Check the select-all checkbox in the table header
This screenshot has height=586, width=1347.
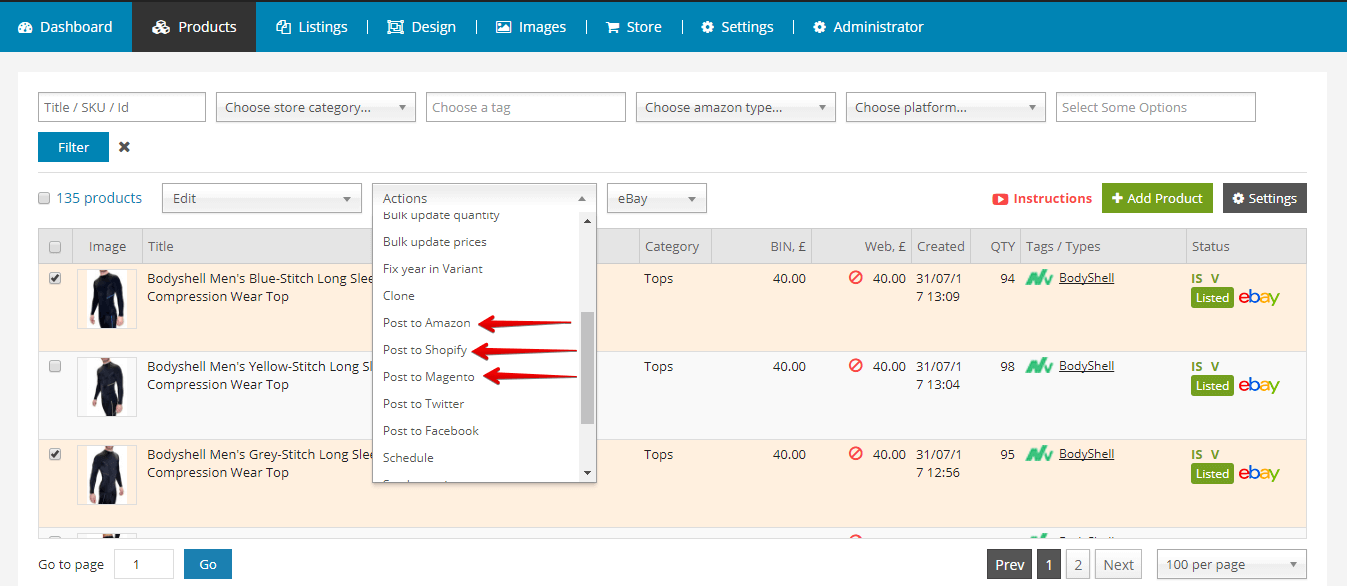click(x=55, y=246)
